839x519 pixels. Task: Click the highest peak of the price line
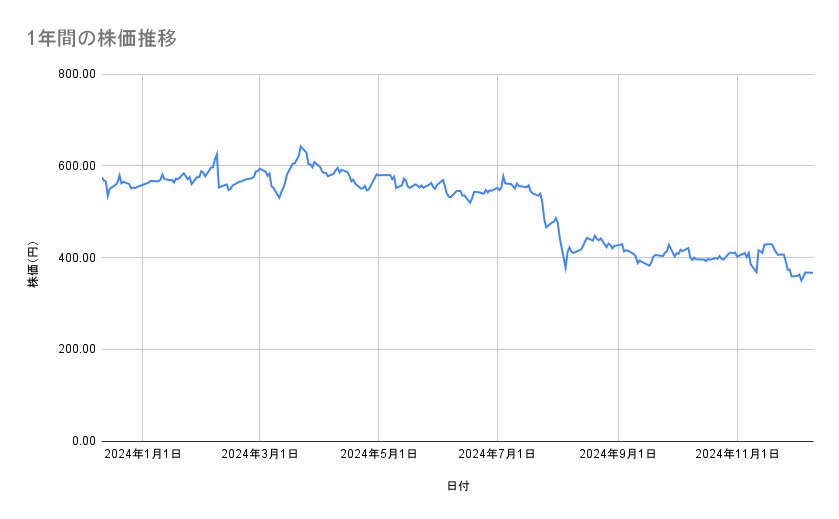(300, 146)
